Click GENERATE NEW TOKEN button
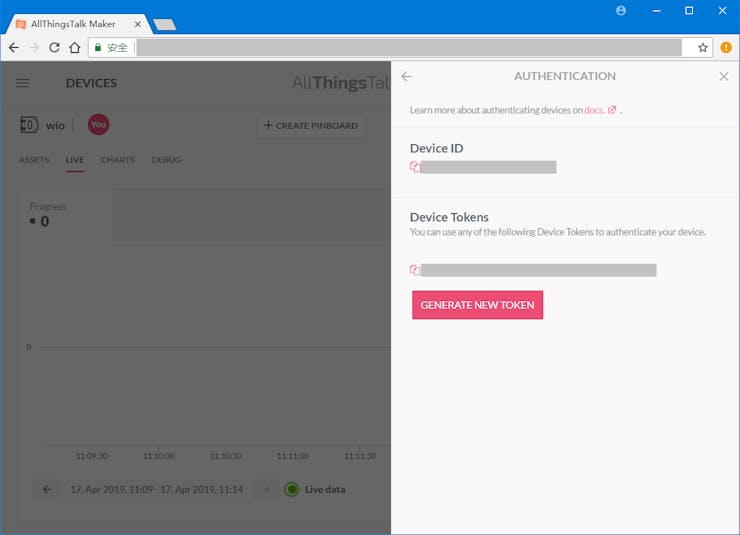This screenshot has height=535, width=740. 478,305
